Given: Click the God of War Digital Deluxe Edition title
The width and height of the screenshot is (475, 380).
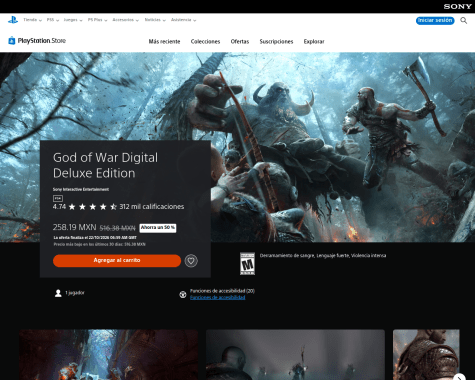Looking at the screenshot, I should tap(105, 165).
